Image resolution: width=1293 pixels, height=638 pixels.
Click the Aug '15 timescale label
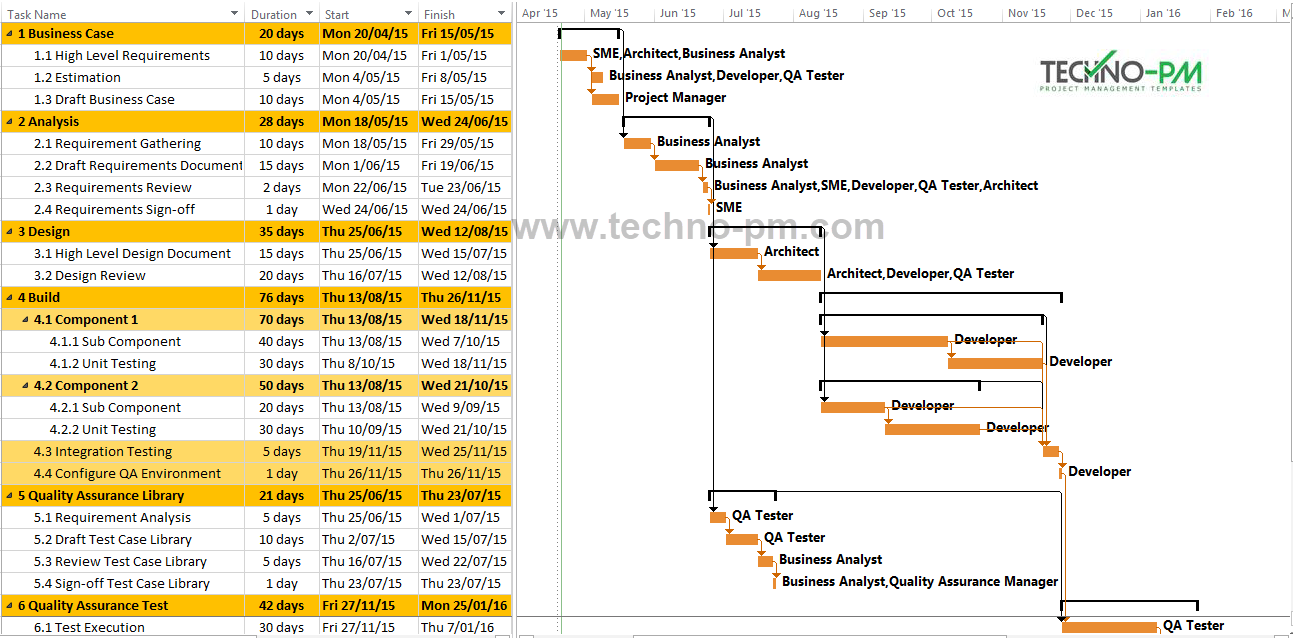(x=818, y=14)
